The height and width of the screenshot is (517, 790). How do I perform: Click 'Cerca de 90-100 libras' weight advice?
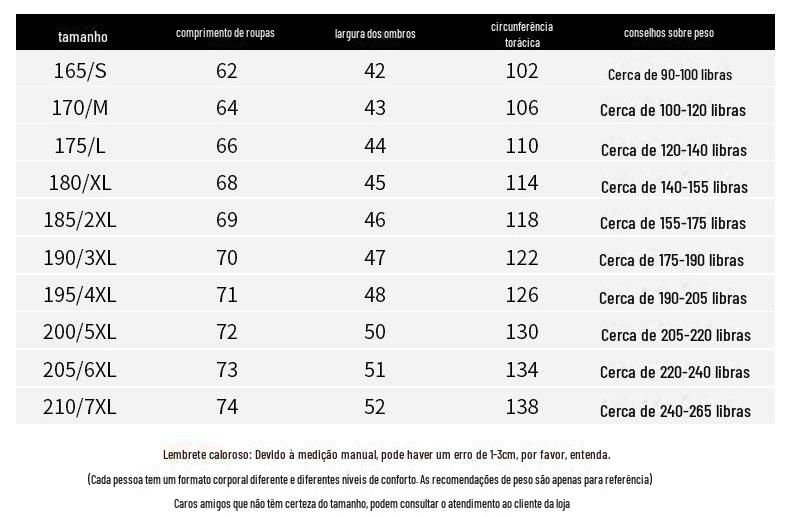670,75
